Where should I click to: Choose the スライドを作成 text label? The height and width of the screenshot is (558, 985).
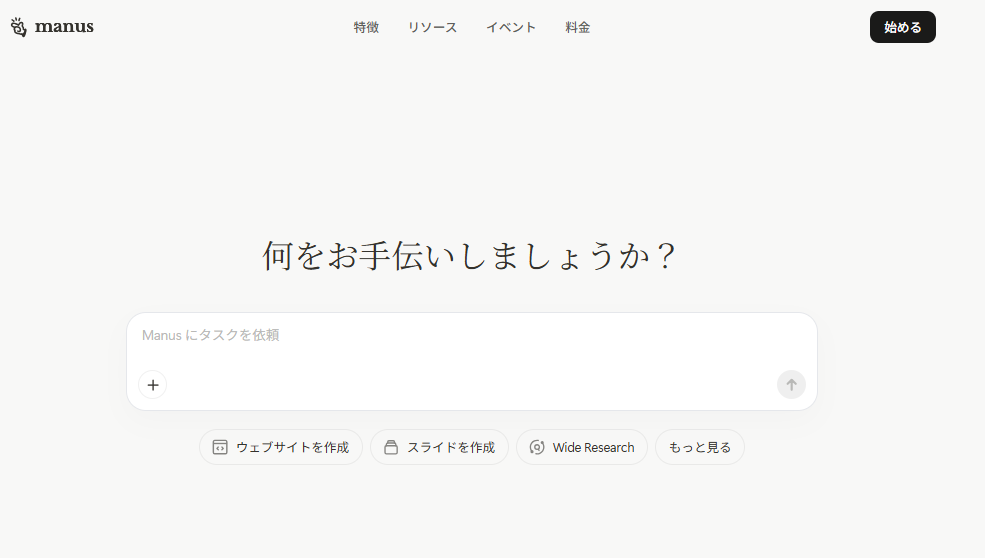tap(451, 447)
